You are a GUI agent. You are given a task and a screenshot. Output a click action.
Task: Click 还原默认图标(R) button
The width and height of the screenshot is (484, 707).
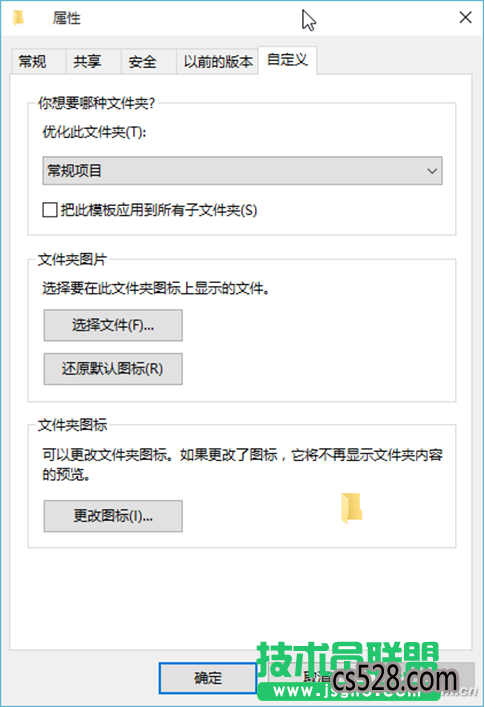tap(113, 369)
